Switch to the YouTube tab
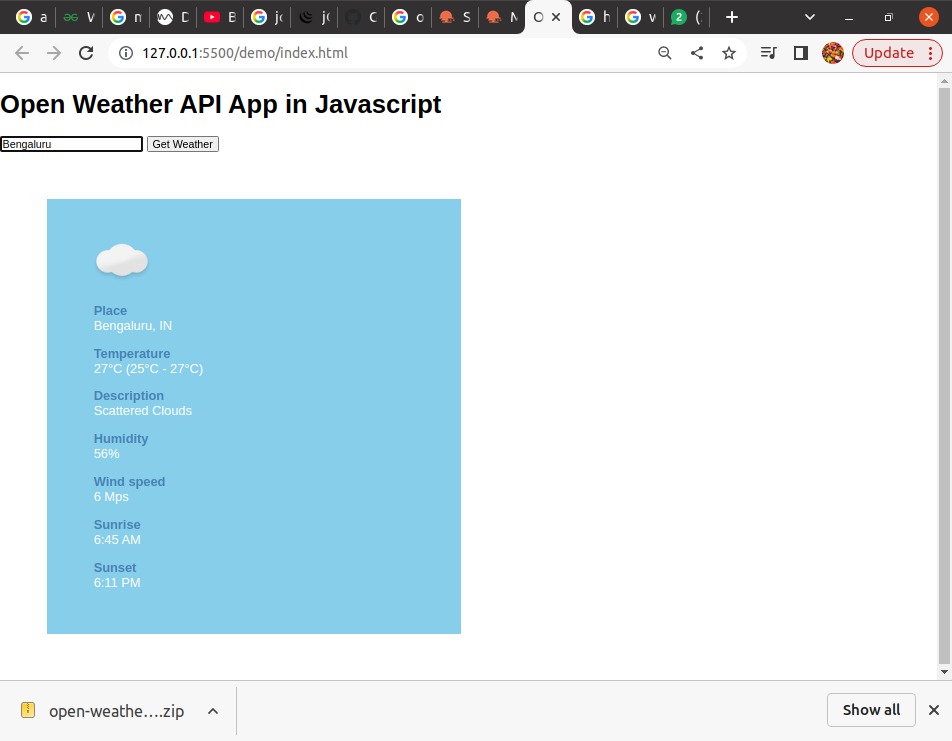The image size is (952, 741). click(x=220, y=17)
